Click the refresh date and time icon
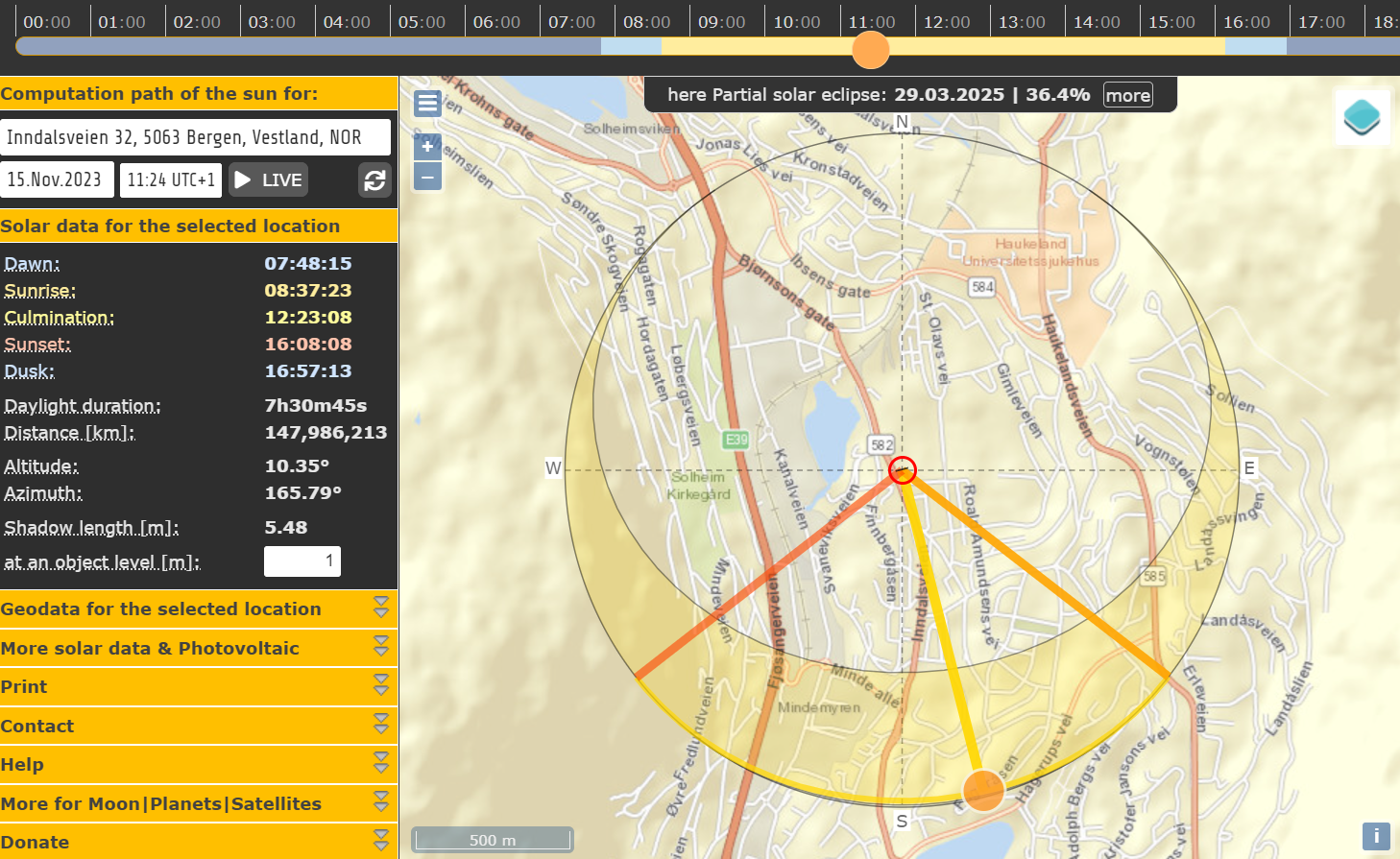Viewport: 1400px width, 859px height. (374, 179)
